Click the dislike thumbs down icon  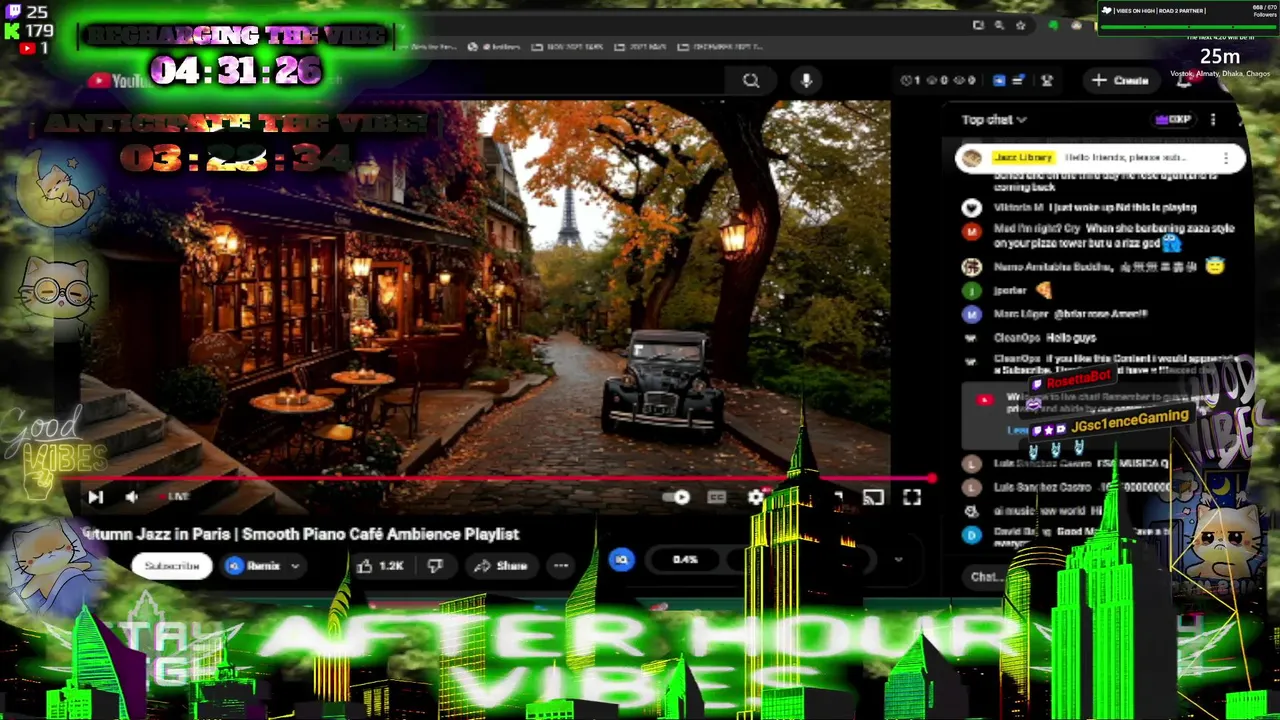(435, 566)
